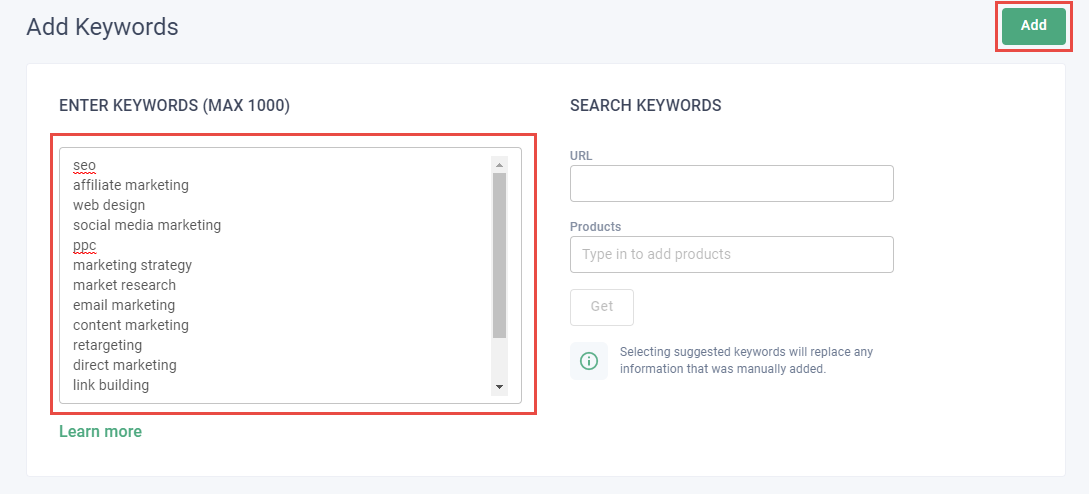Click the keywords box scrollbar thumb
1089x494 pixels.
click(x=499, y=255)
